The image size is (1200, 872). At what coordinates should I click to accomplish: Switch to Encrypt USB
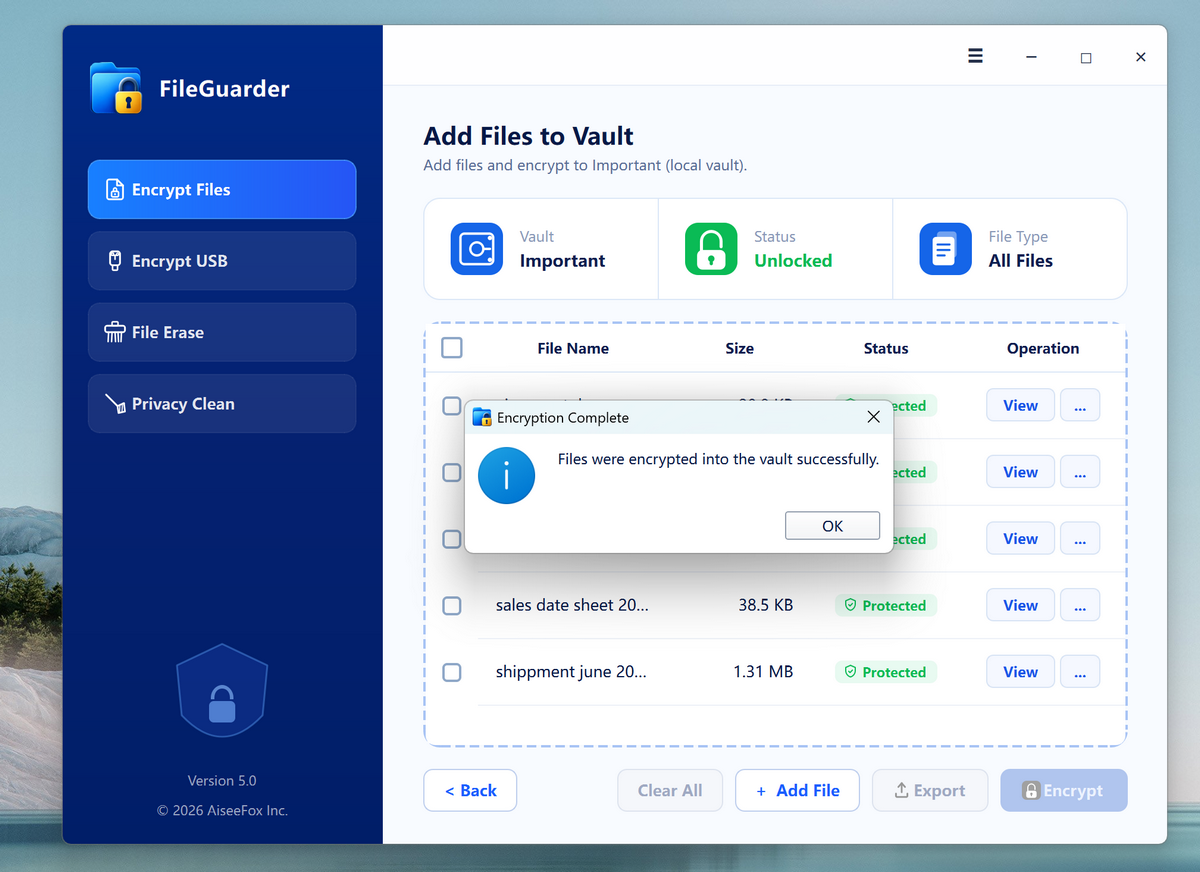coord(222,261)
